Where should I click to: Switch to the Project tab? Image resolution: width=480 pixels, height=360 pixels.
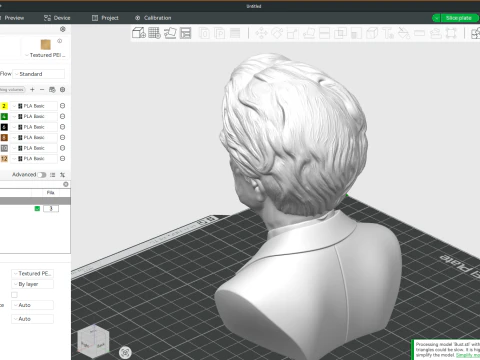pyautogui.click(x=105, y=18)
